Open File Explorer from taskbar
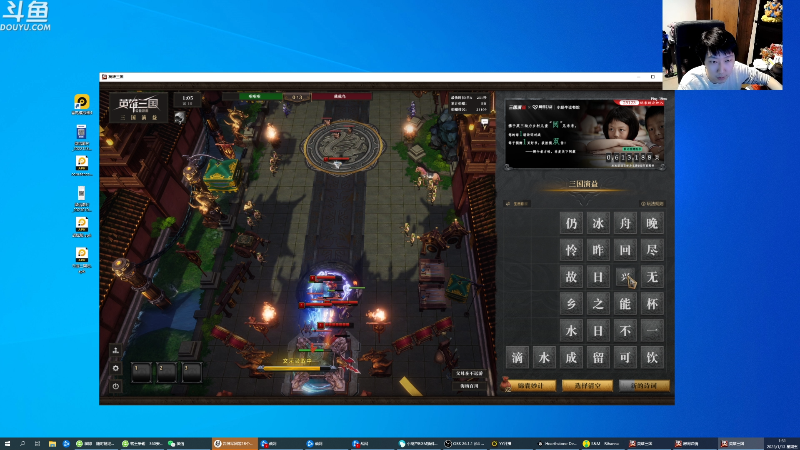This screenshot has width=800, height=450. pos(52,444)
